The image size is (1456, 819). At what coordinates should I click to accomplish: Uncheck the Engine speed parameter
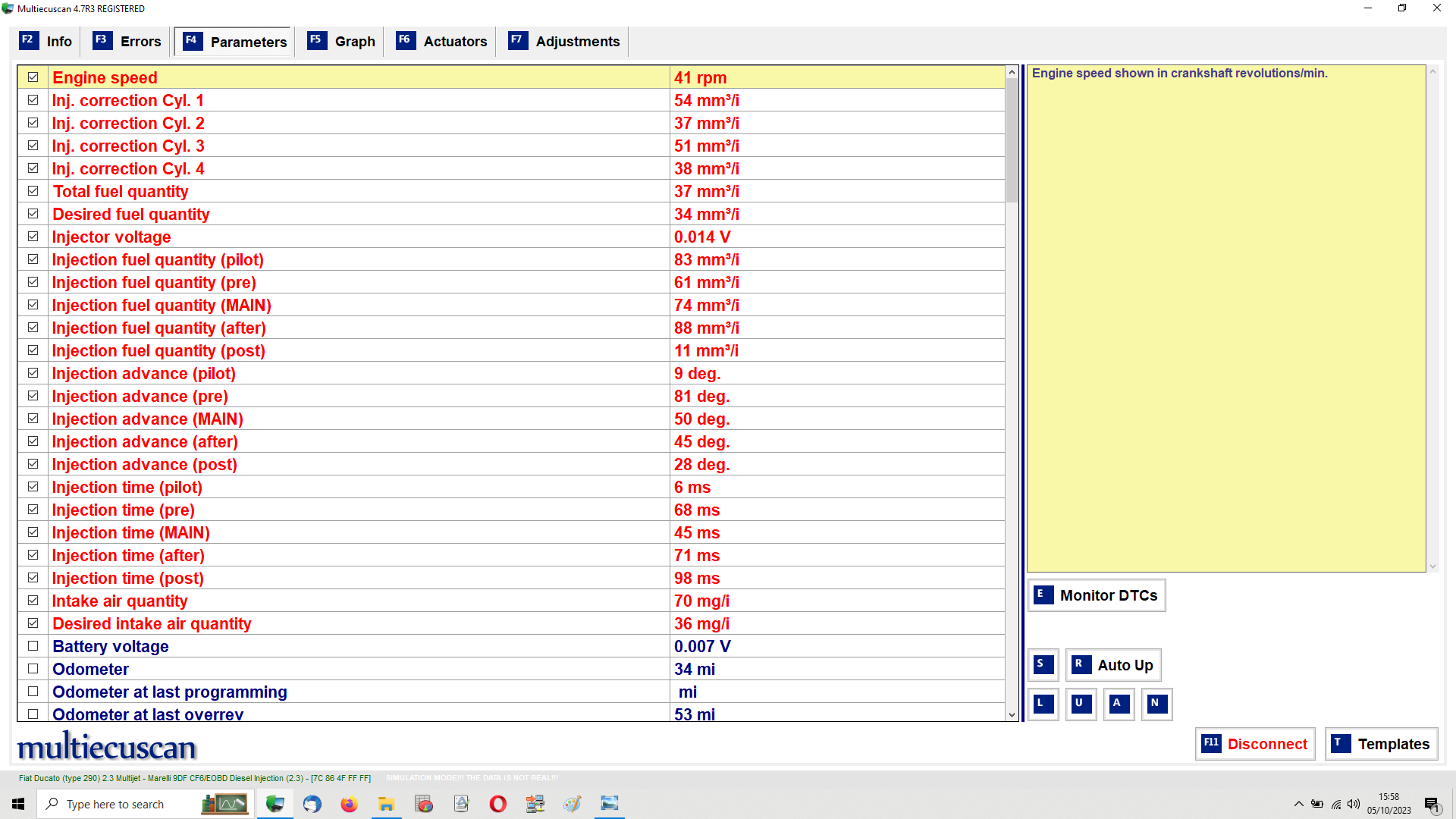33,77
